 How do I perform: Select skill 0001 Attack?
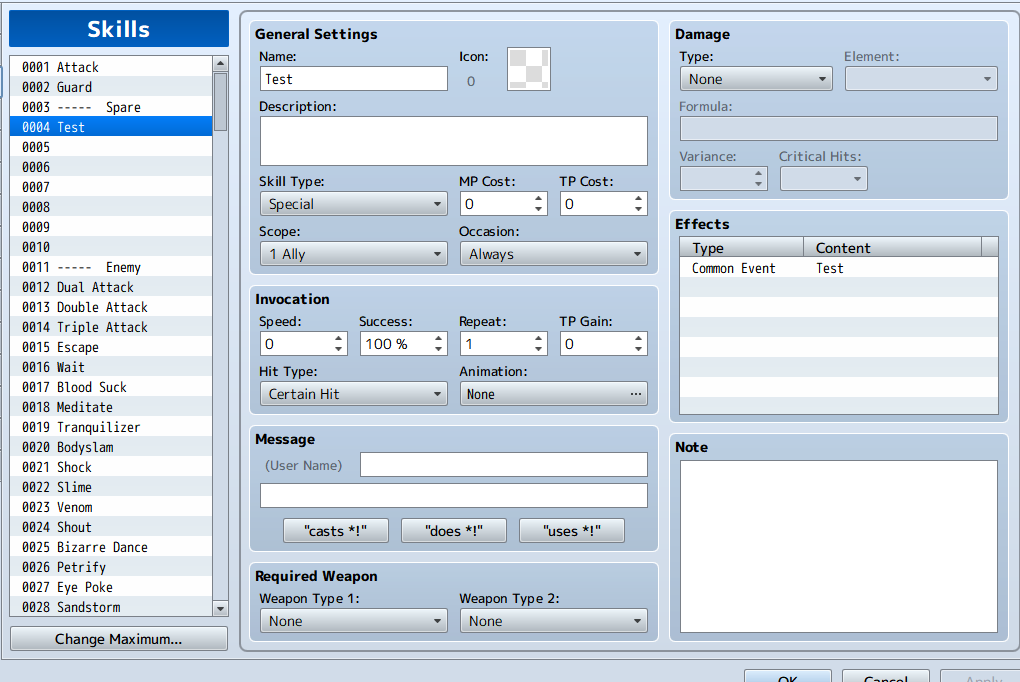111,67
